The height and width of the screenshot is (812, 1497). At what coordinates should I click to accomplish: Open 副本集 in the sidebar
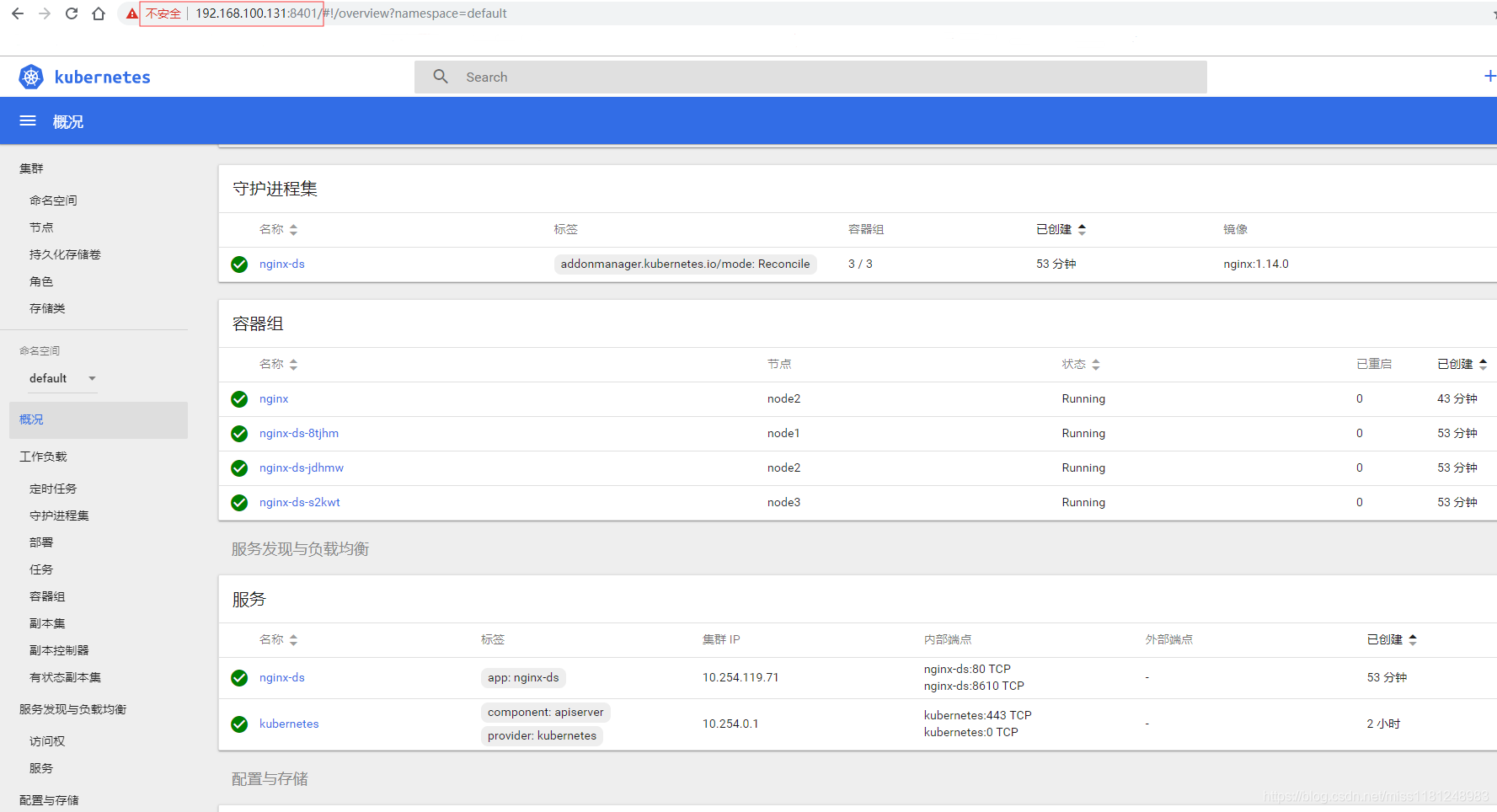(47, 623)
